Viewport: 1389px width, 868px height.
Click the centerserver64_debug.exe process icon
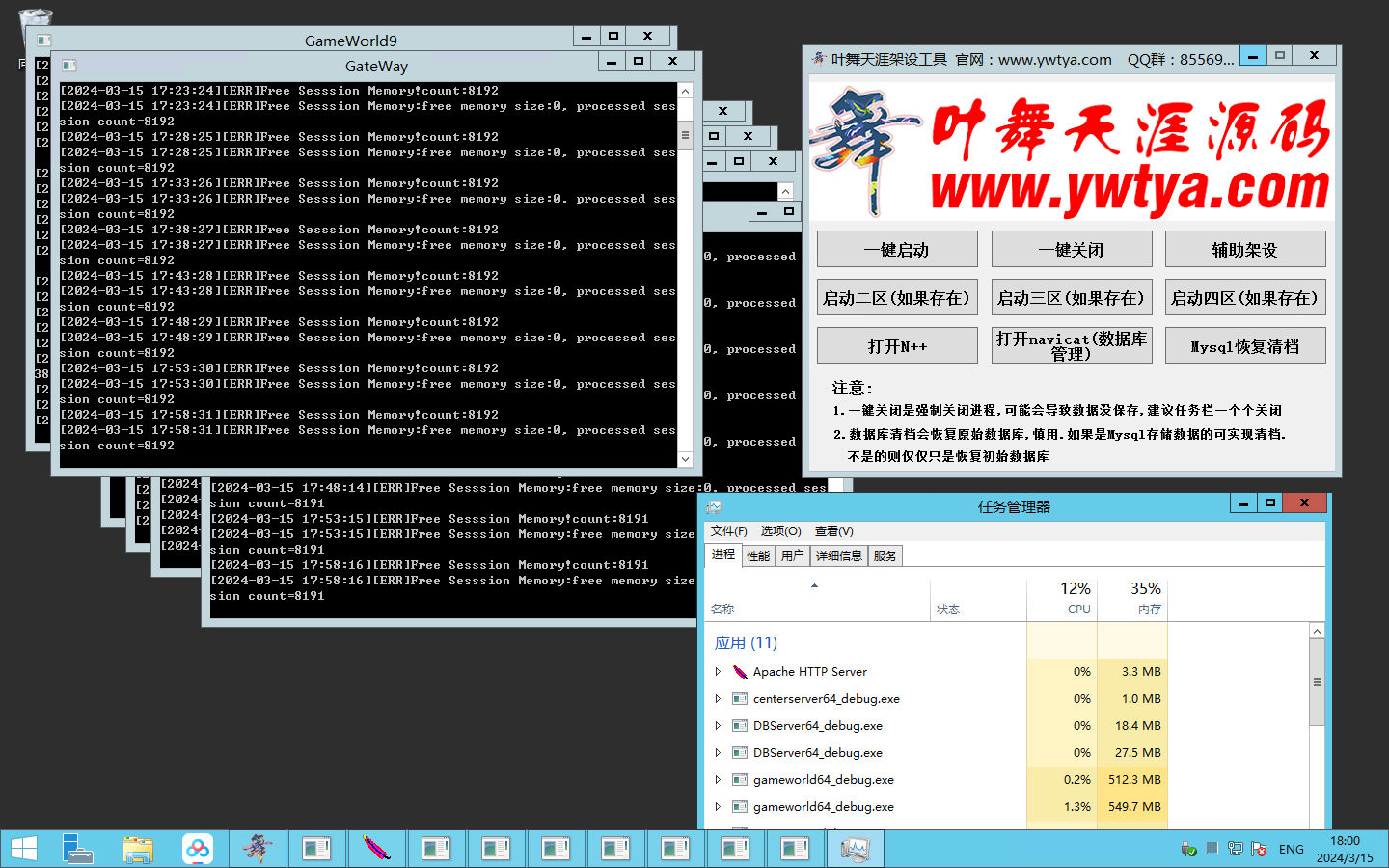(740, 699)
